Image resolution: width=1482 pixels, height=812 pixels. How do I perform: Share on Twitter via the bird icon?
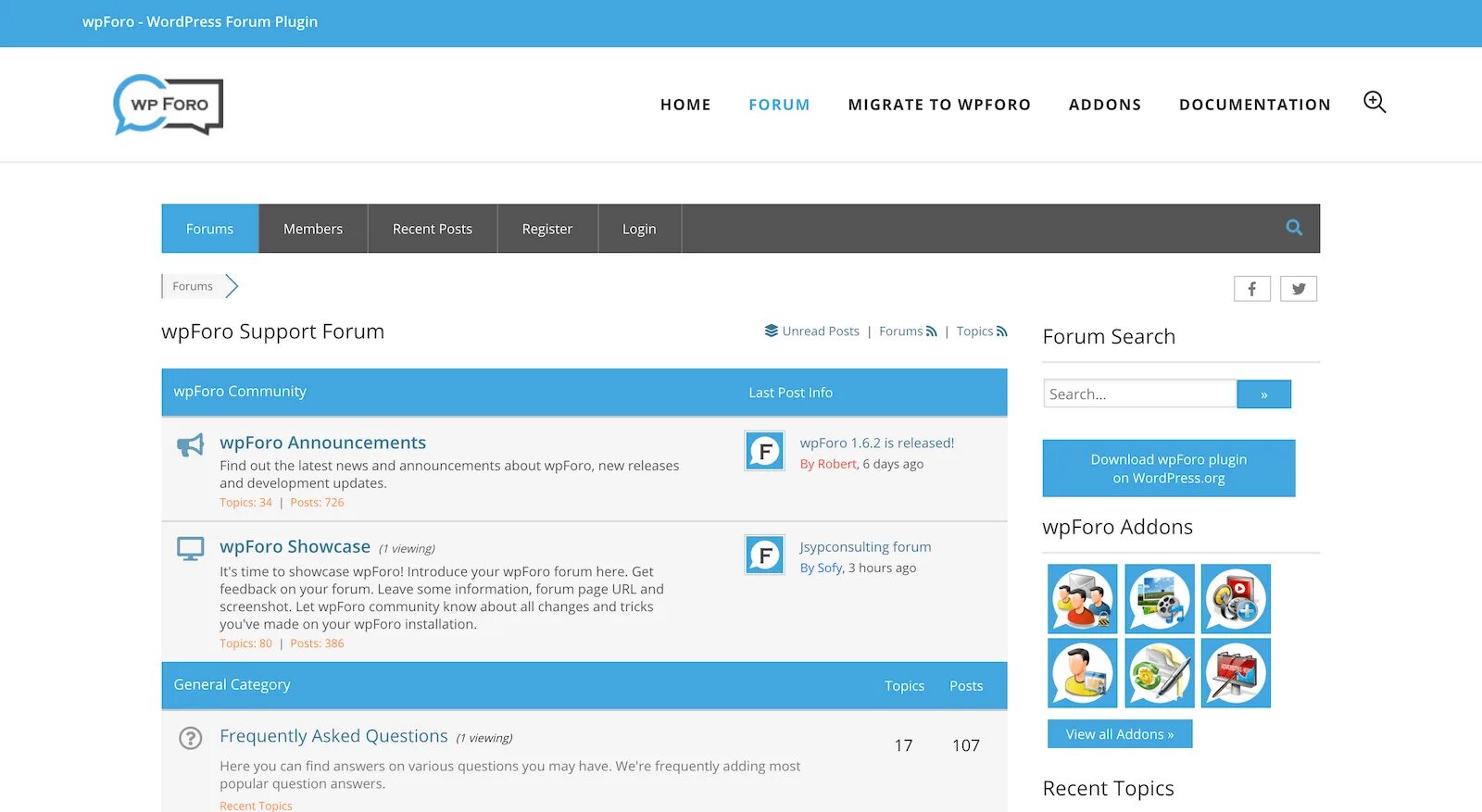point(1299,289)
